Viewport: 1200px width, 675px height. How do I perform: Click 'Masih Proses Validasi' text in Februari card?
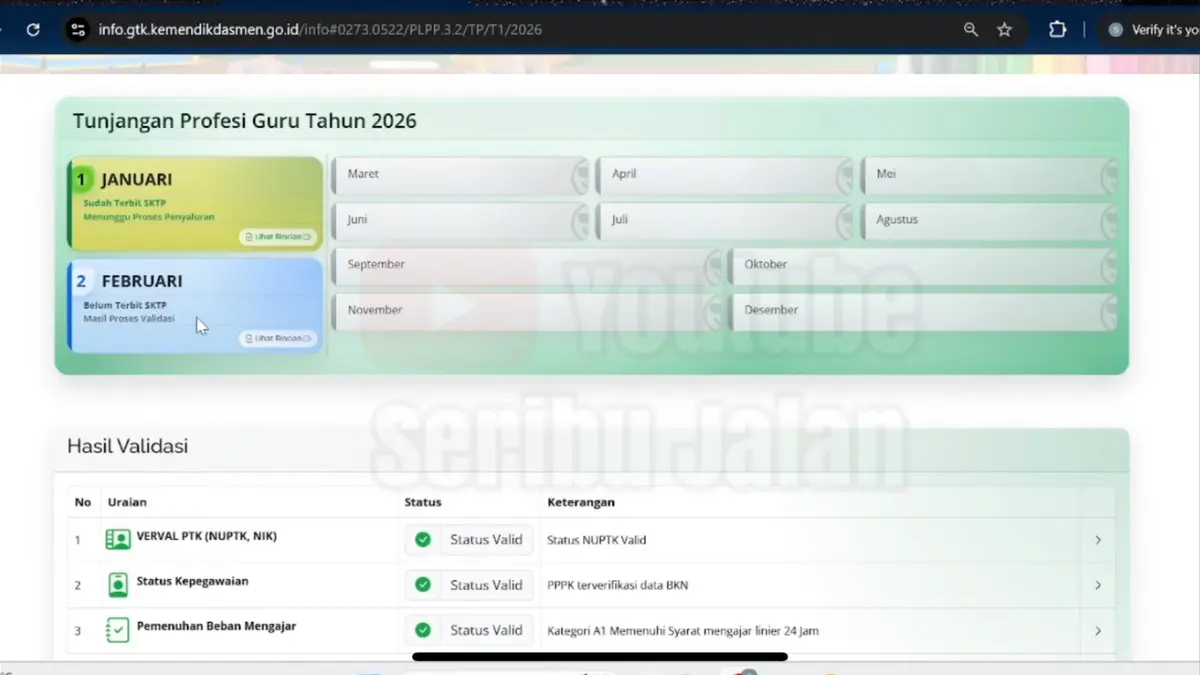(x=129, y=318)
